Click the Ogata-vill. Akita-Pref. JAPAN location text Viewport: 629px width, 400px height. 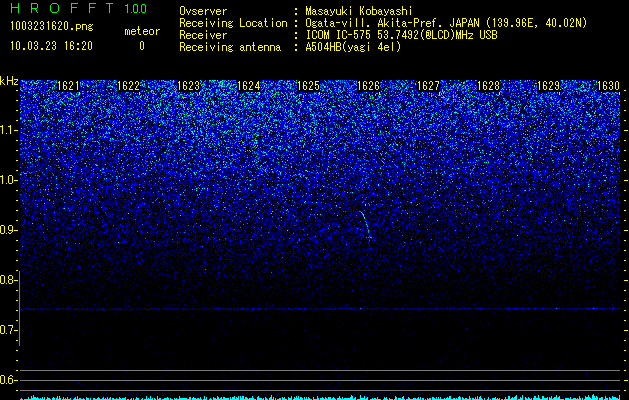(446, 23)
